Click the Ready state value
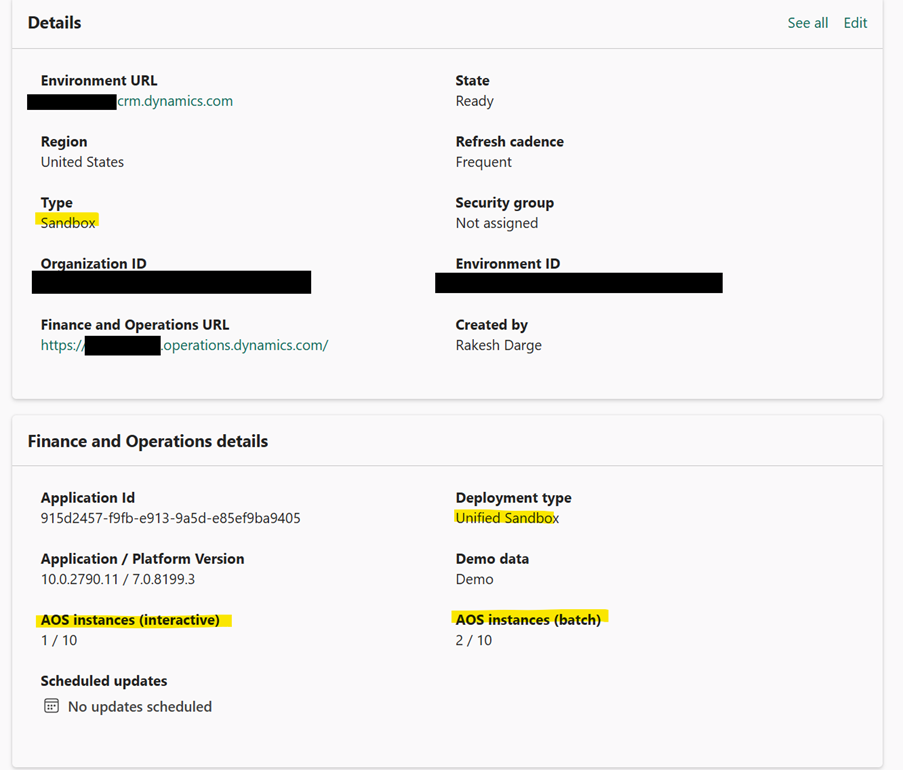The image size is (903, 770). 475,101
